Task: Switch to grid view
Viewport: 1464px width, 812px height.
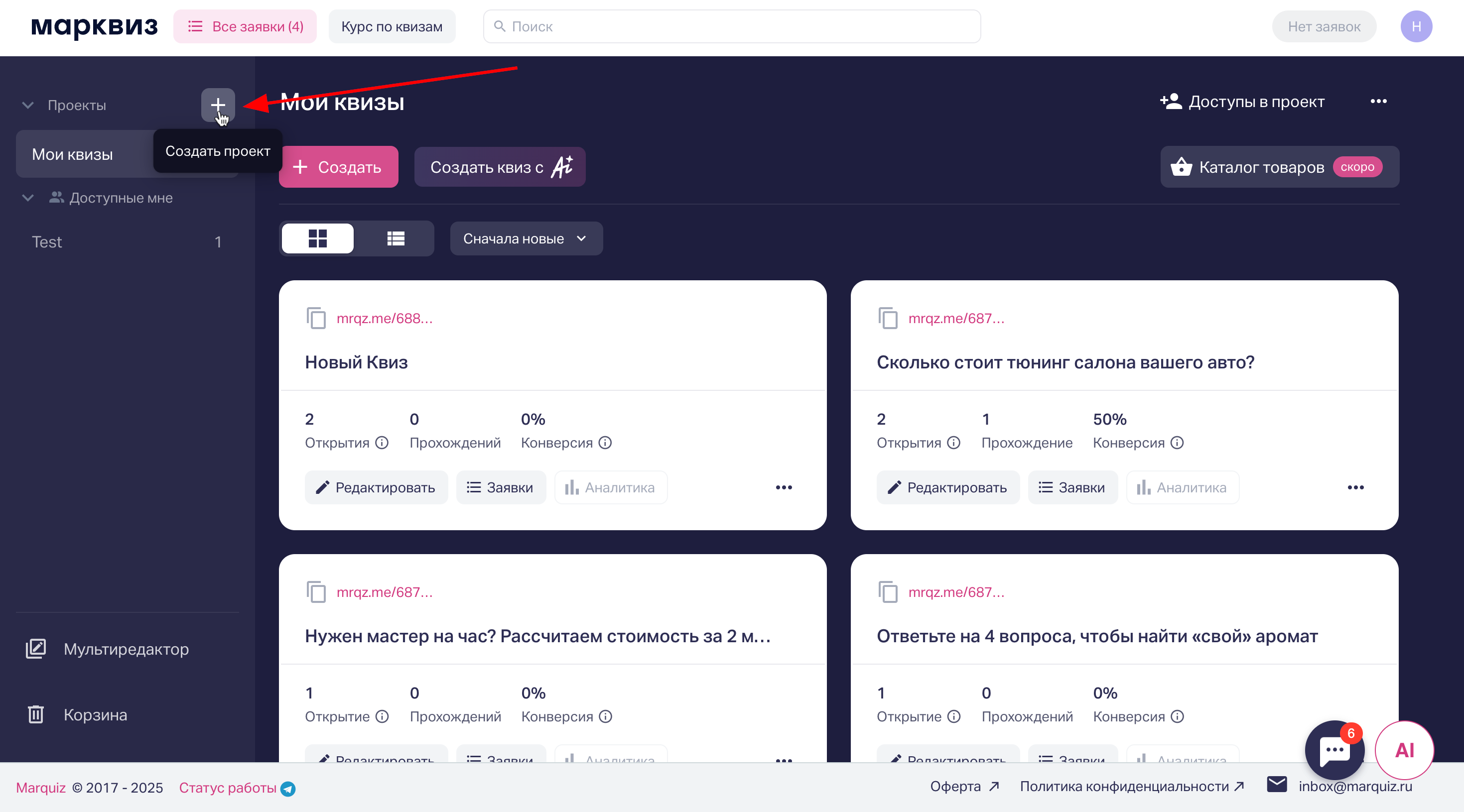Action: pyautogui.click(x=318, y=238)
